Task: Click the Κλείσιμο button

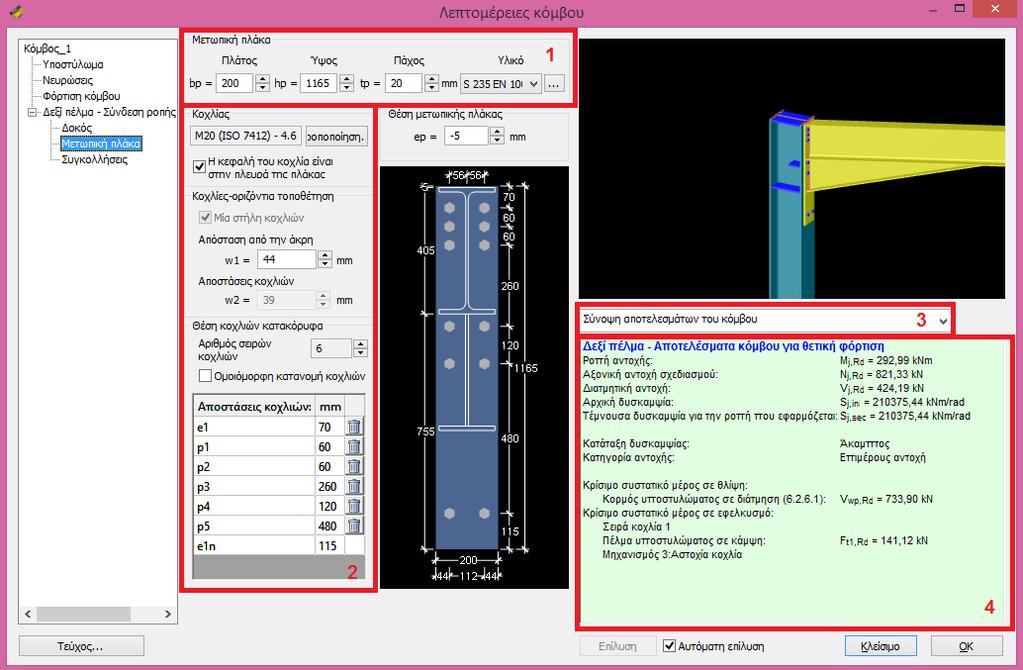Action: pyautogui.click(x=879, y=646)
